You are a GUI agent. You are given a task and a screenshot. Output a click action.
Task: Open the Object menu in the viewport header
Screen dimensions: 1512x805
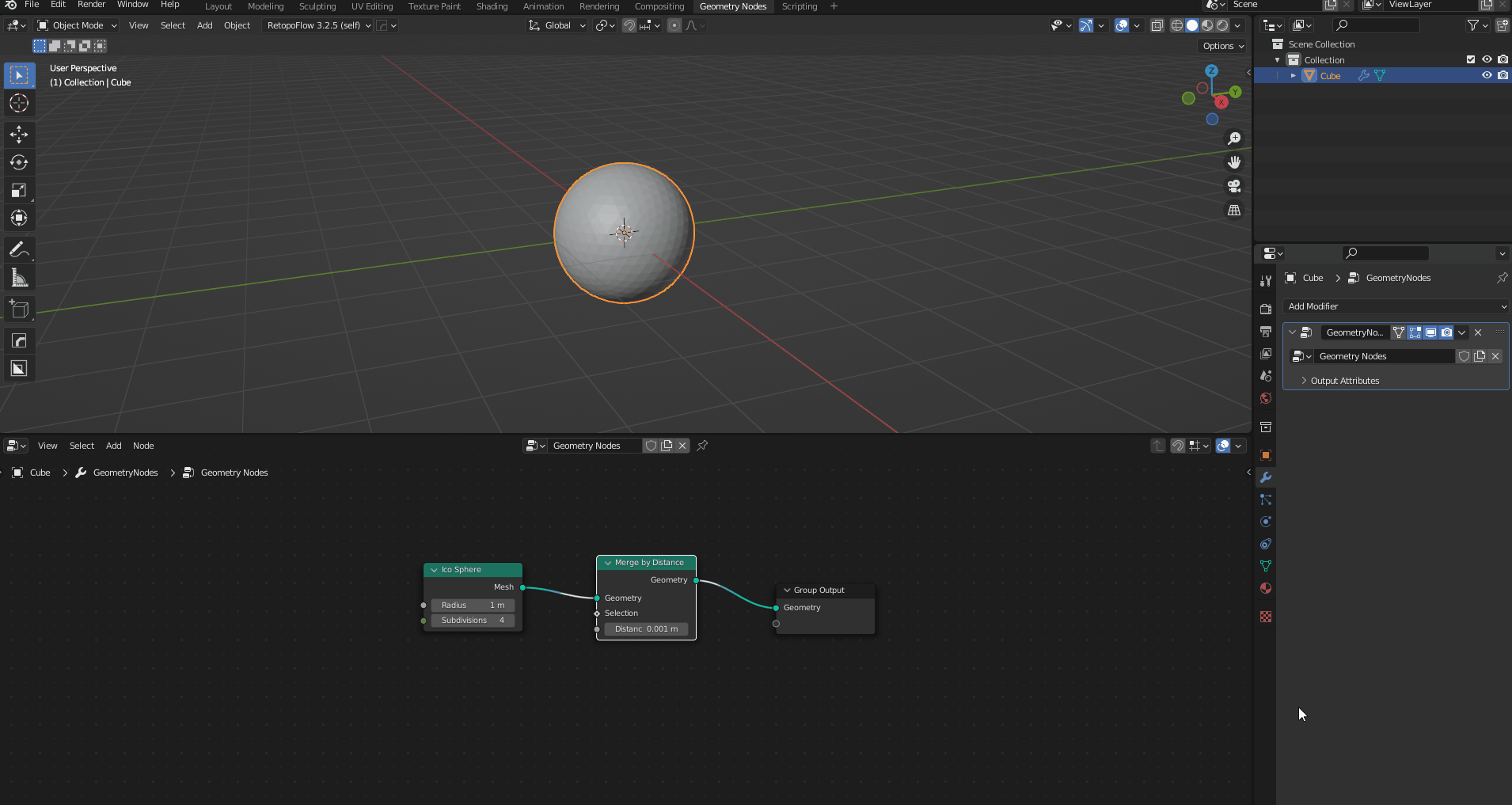(x=237, y=25)
